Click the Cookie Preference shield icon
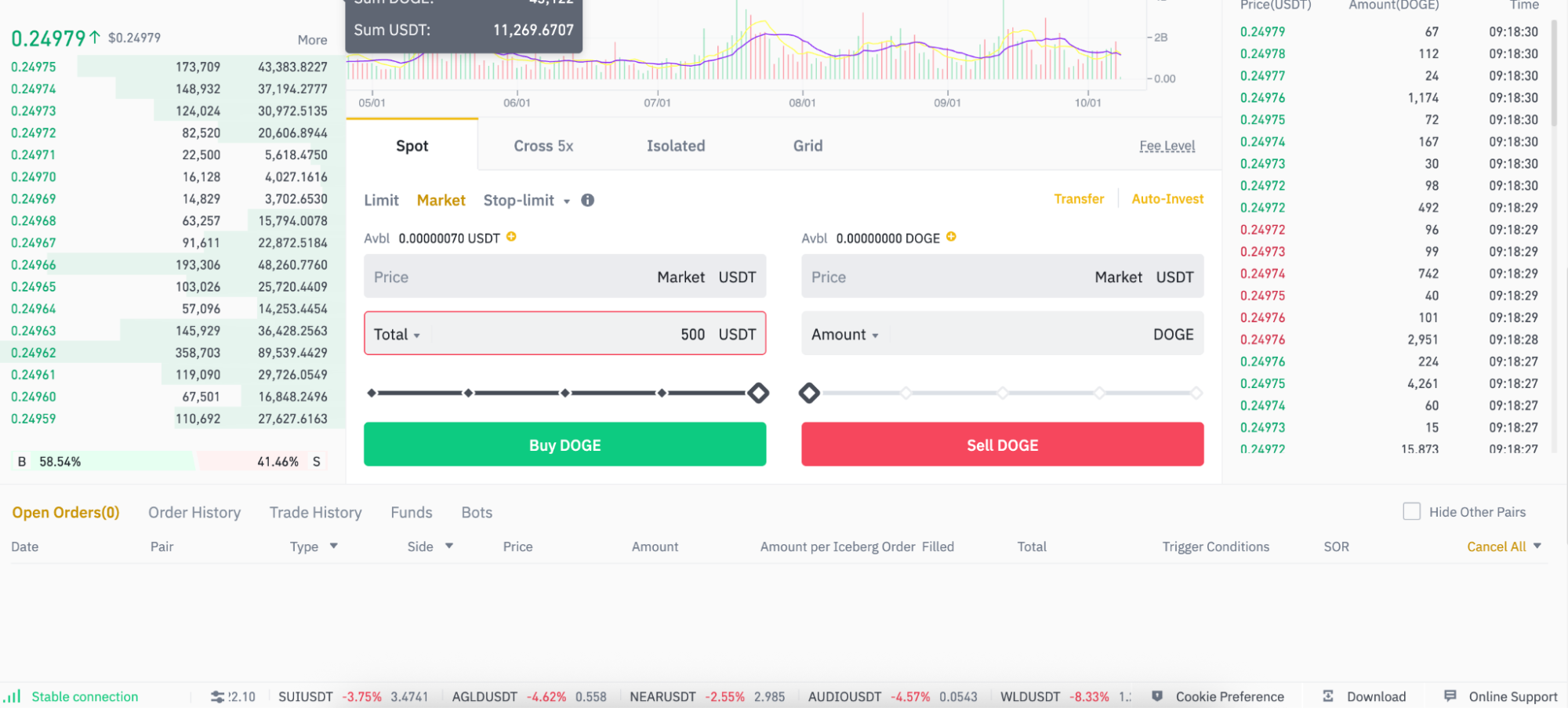This screenshot has width=1568, height=708. tap(1158, 695)
